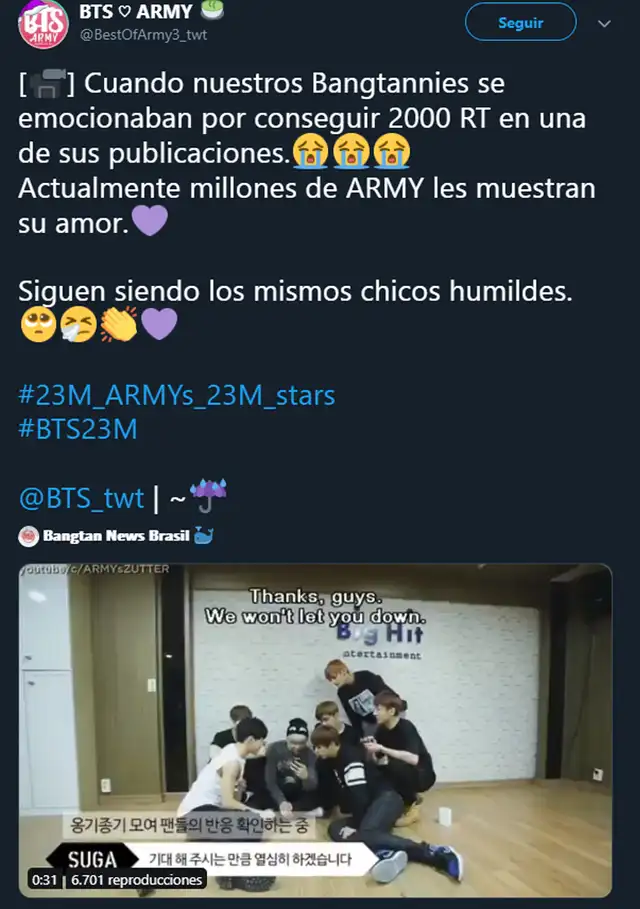
Task: Click the whale emoji next to Bangtan News Brasil
Action: pos(203,535)
